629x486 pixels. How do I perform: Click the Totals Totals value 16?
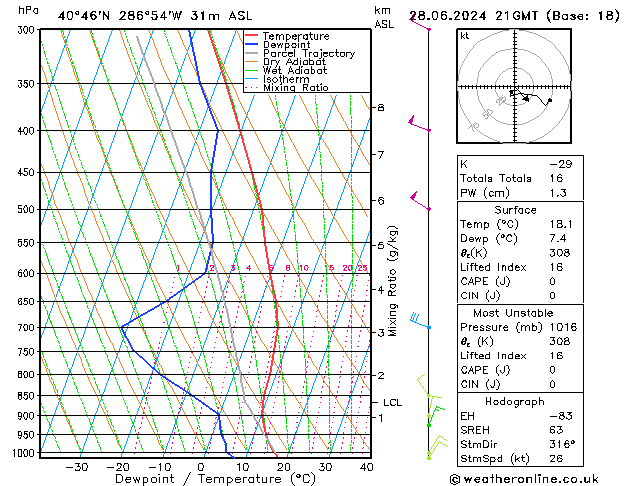tap(556, 178)
